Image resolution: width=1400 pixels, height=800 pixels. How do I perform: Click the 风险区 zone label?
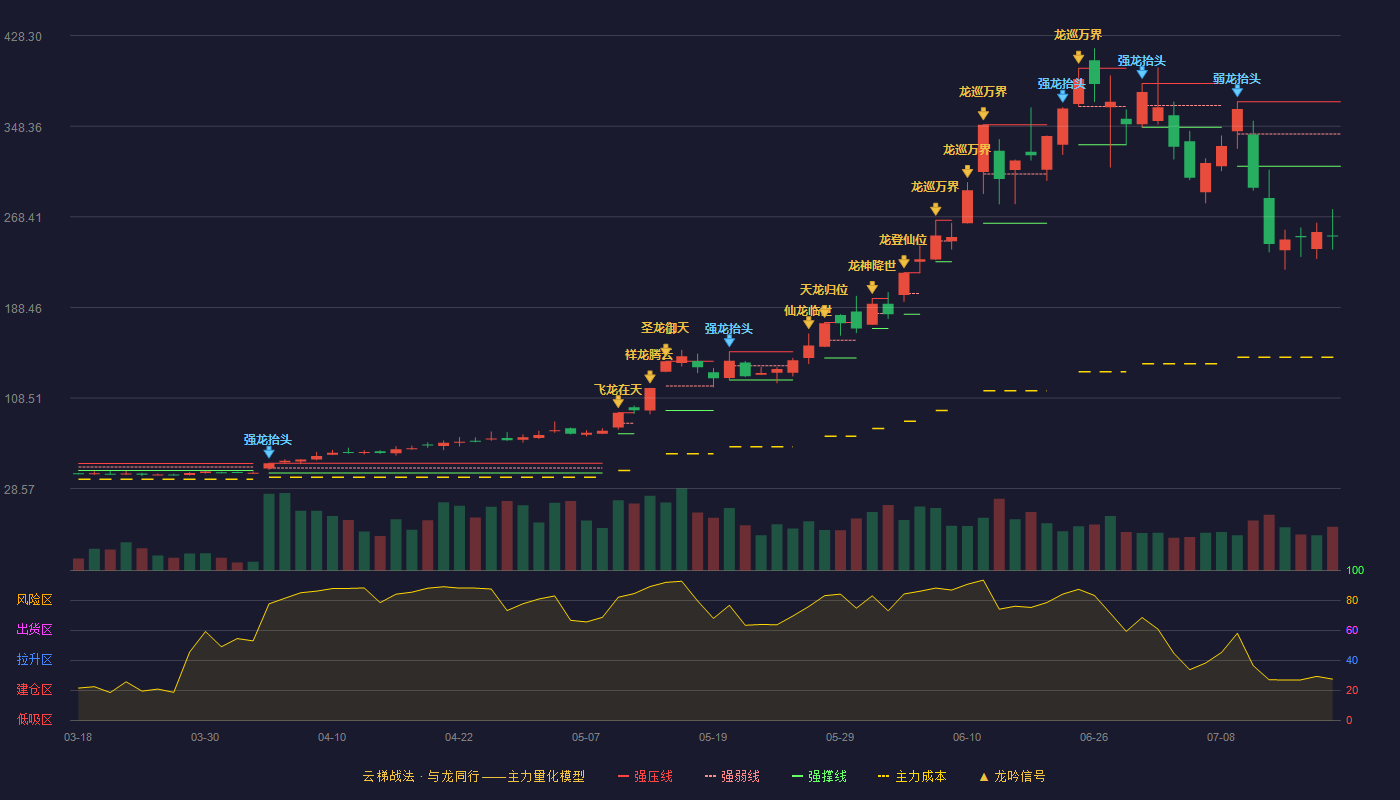[34, 600]
